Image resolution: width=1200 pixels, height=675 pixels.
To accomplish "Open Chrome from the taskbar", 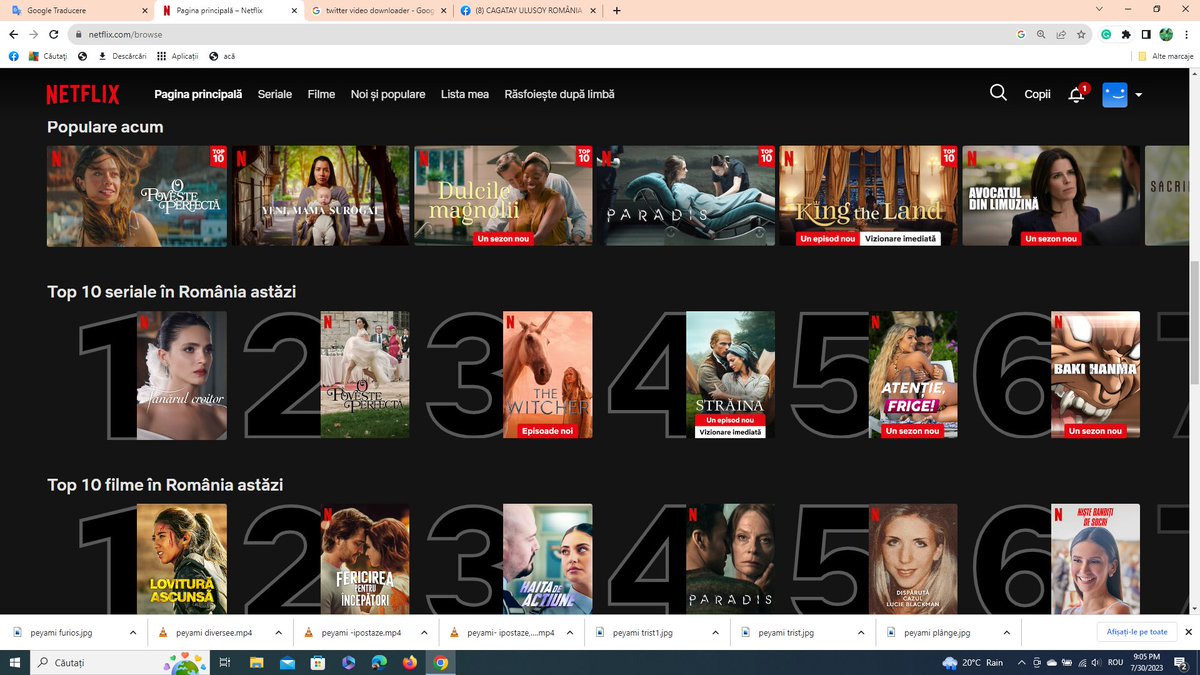I will 441,662.
